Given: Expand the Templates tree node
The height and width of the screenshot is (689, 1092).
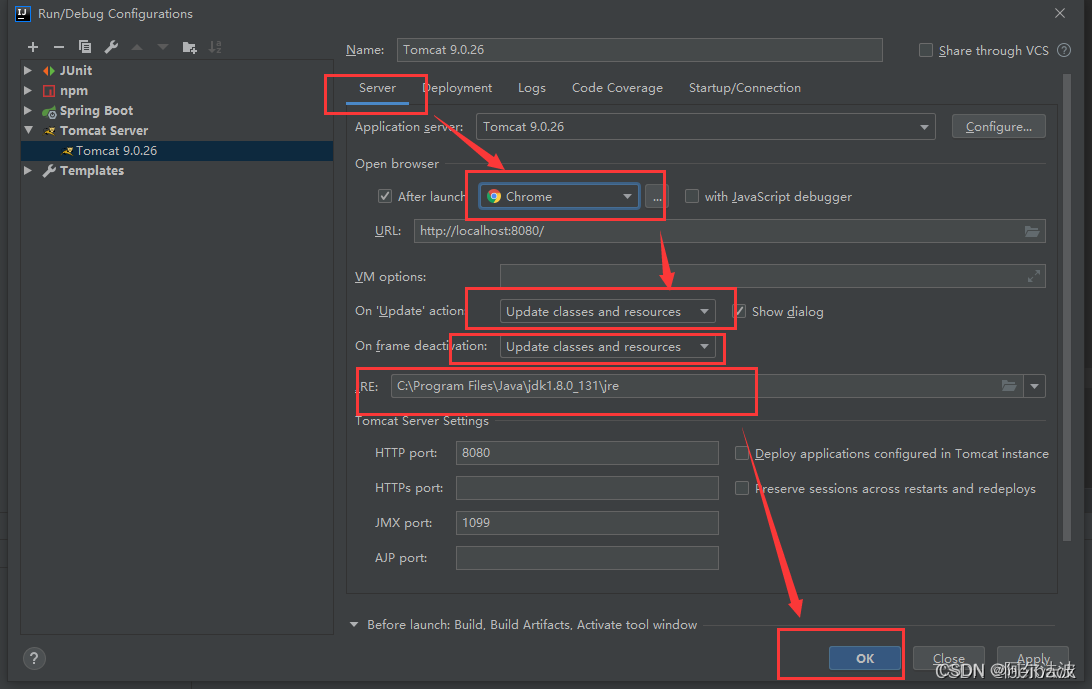Looking at the screenshot, I should (28, 171).
